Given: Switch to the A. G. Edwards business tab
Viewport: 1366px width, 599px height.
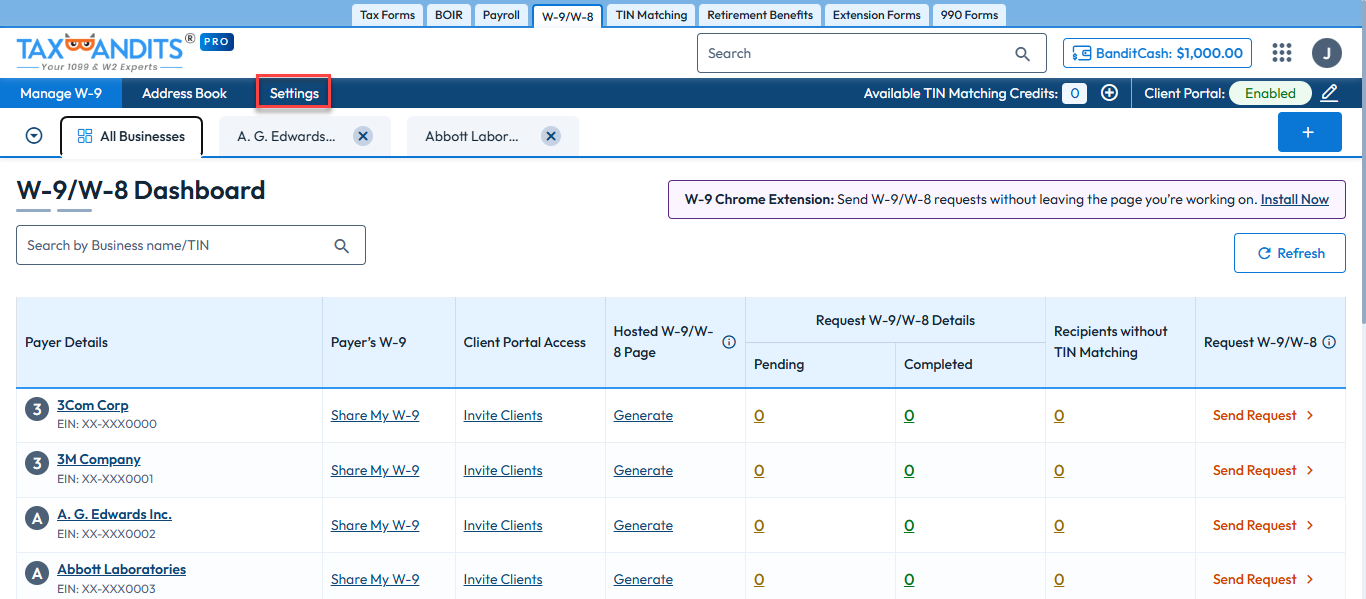Looking at the screenshot, I should (x=286, y=136).
